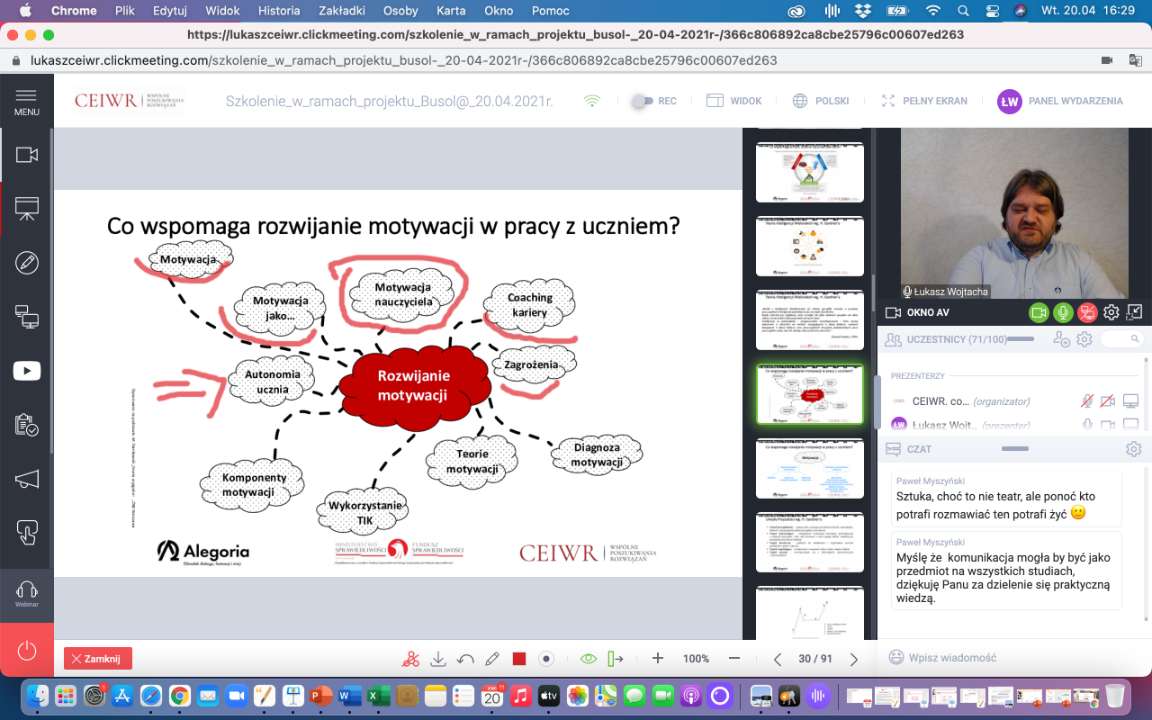Open screen sharing in left sidebar

[x=27, y=317]
